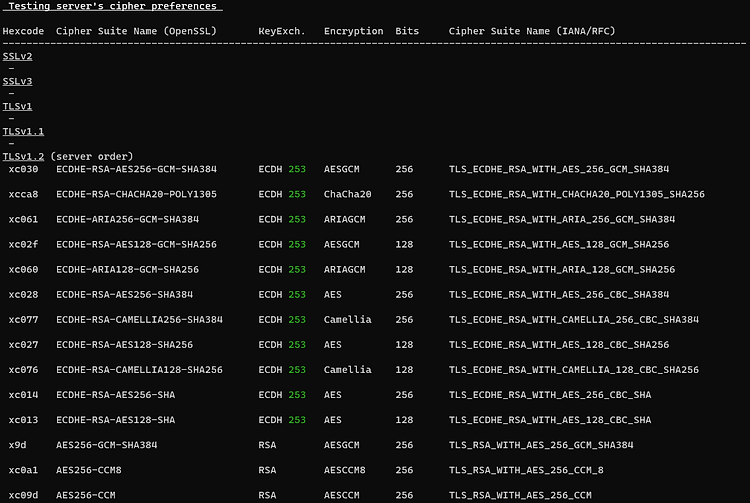The height and width of the screenshot is (503, 750).
Task: Select cipher "ECDHE-RSA-AES256-GCM-SHA384"
Action: coord(136,169)
